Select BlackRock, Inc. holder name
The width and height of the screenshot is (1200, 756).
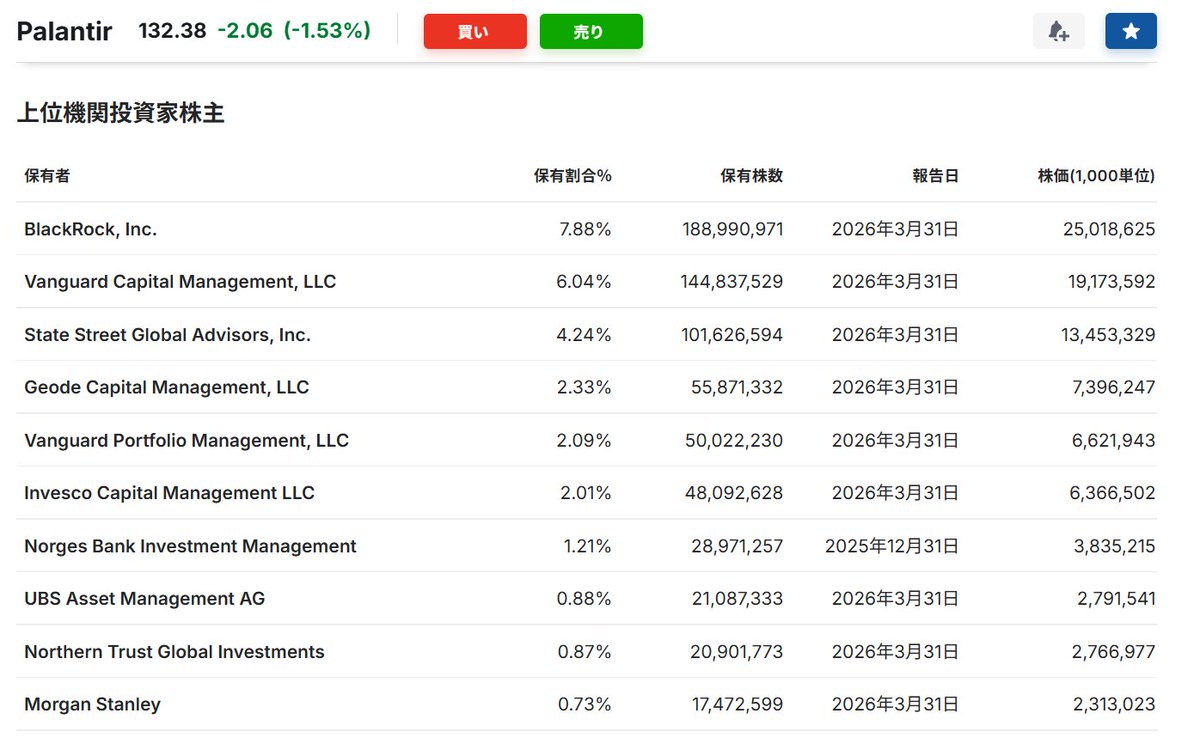(91, 229)
